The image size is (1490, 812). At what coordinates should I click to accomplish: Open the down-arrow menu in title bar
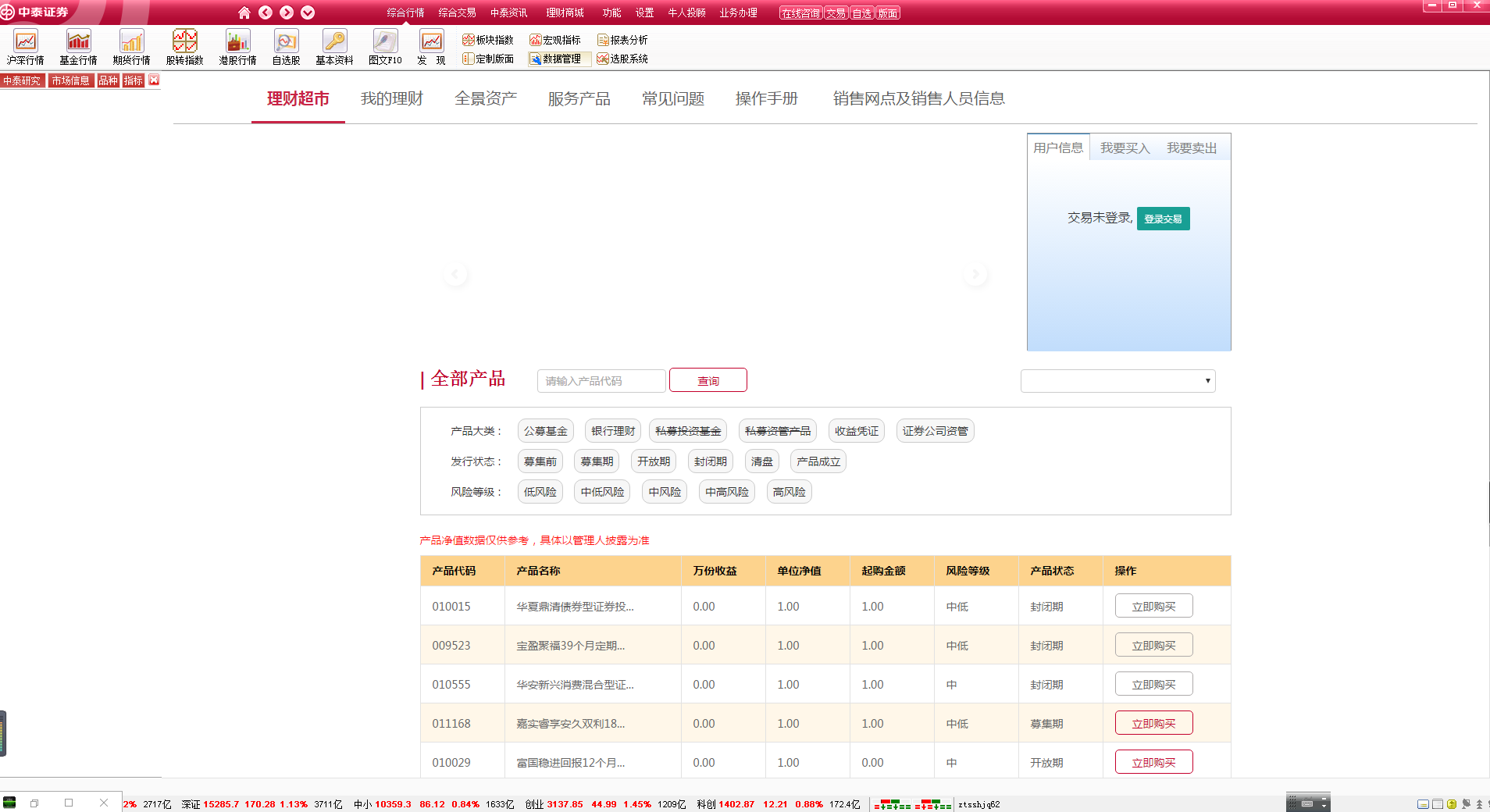(x=308, y=12)
